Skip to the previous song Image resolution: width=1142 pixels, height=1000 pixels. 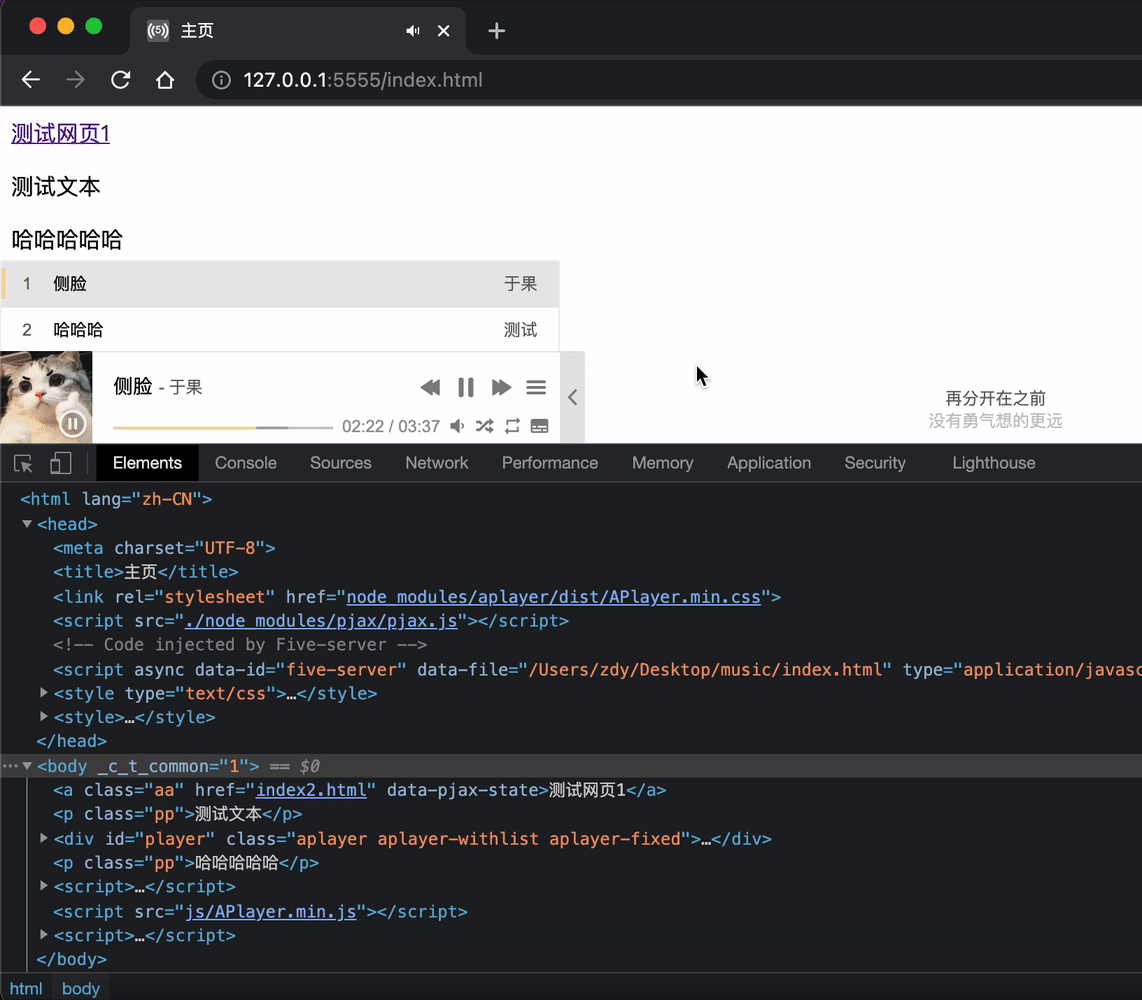point(430,387)
